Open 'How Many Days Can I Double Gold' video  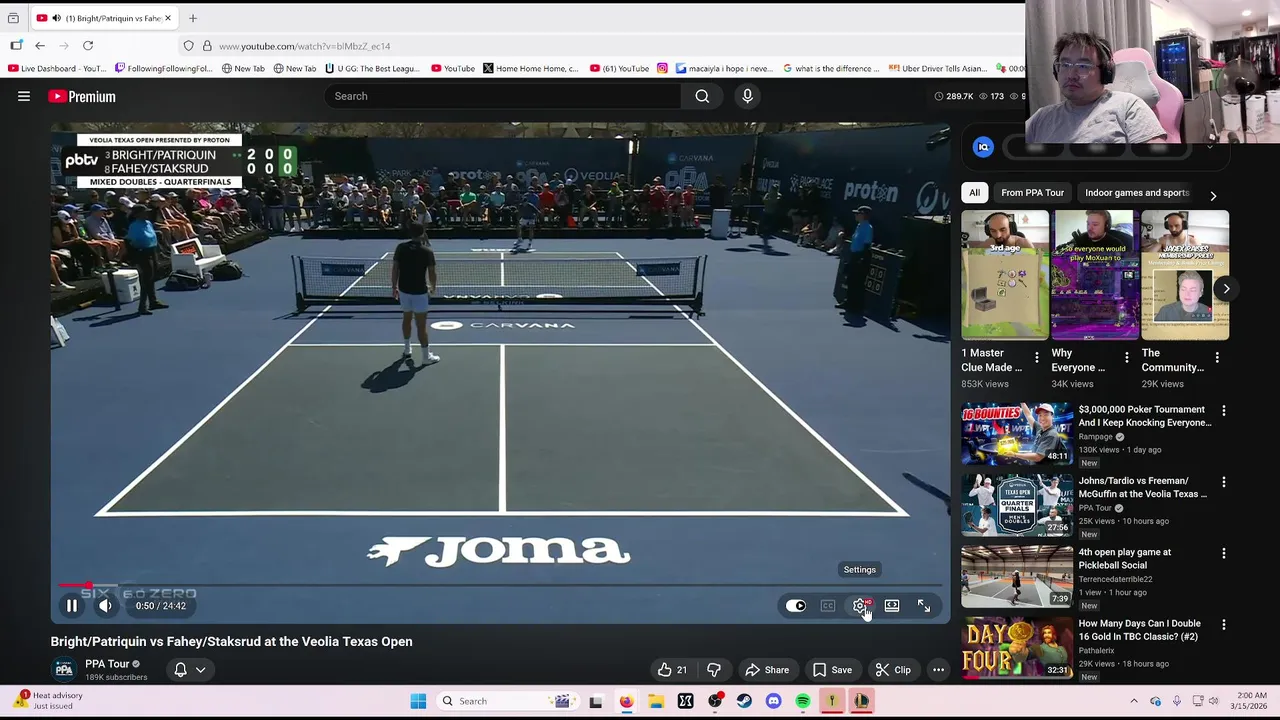pyautogui.click(x=1139, y=630)
